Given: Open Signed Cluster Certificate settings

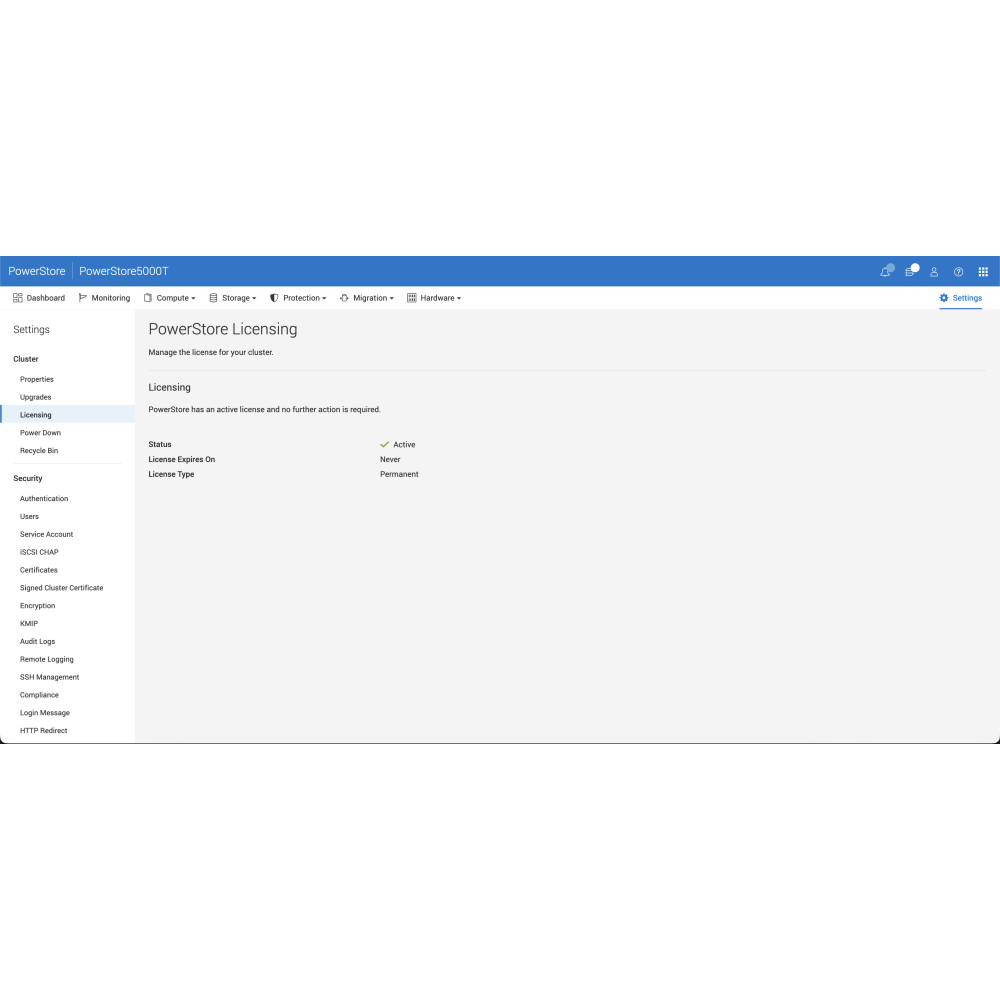Looking at the screenshot, I should tap(61, 588).
